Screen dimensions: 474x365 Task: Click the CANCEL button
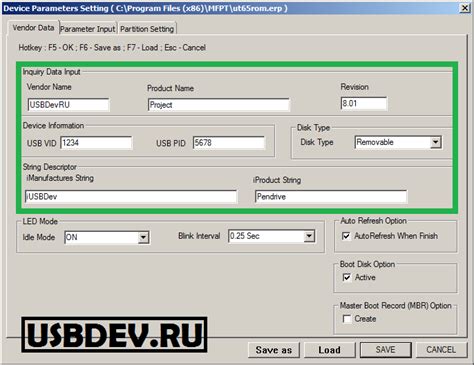click(441, 350)
